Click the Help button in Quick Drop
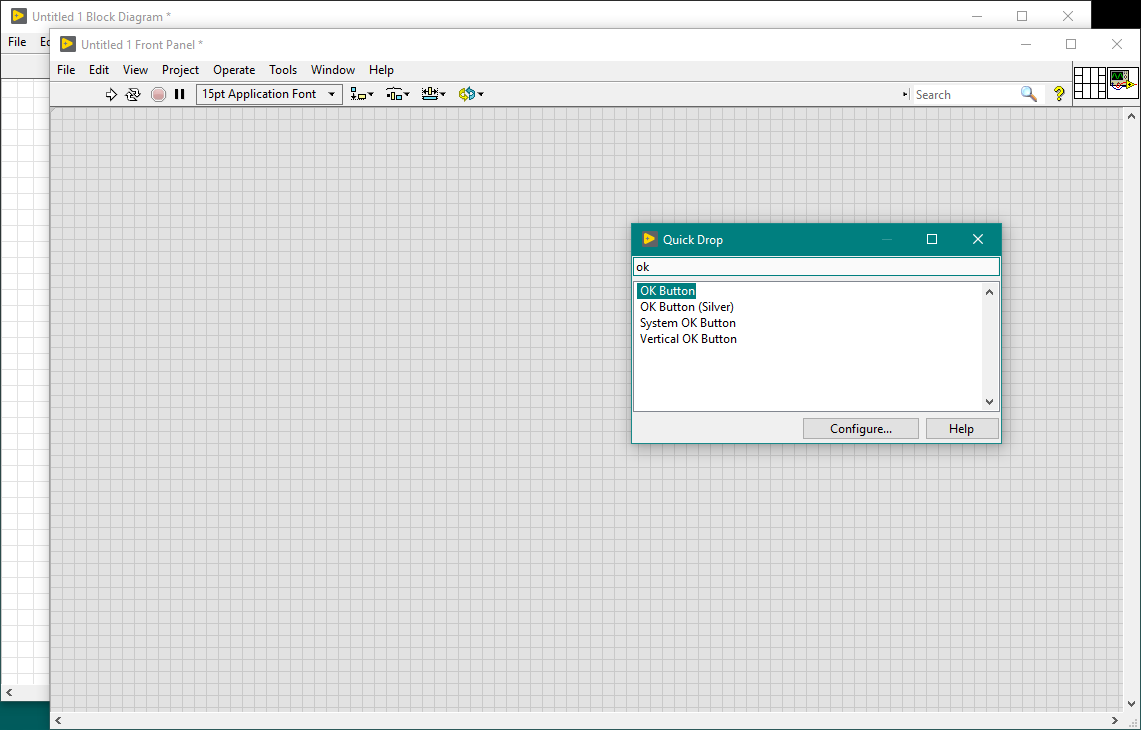The height and width of the screenshot is (730, 1141). click(961, 428)
